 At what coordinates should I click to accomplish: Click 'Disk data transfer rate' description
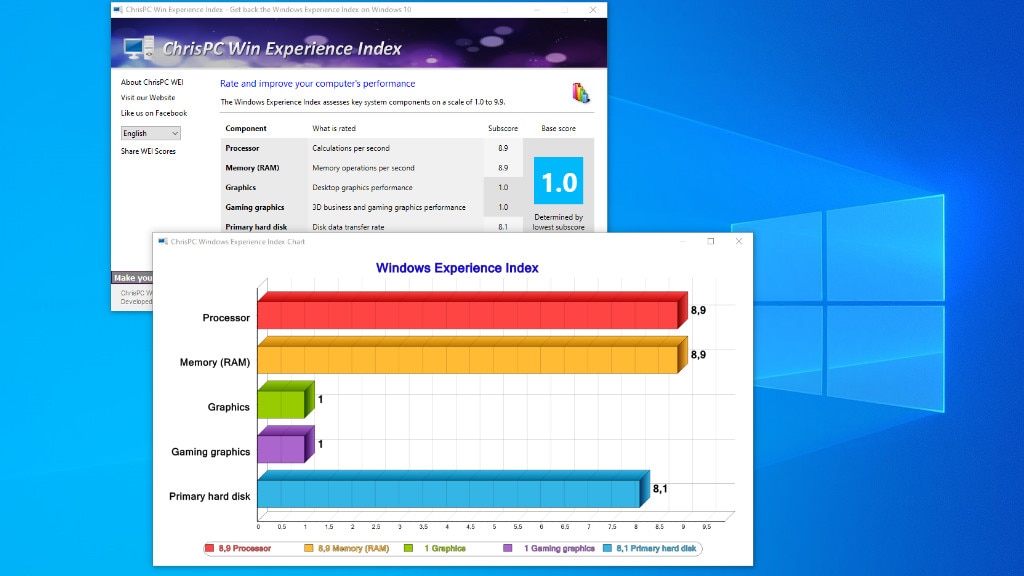pyautogui.click(x=348, y=227)
